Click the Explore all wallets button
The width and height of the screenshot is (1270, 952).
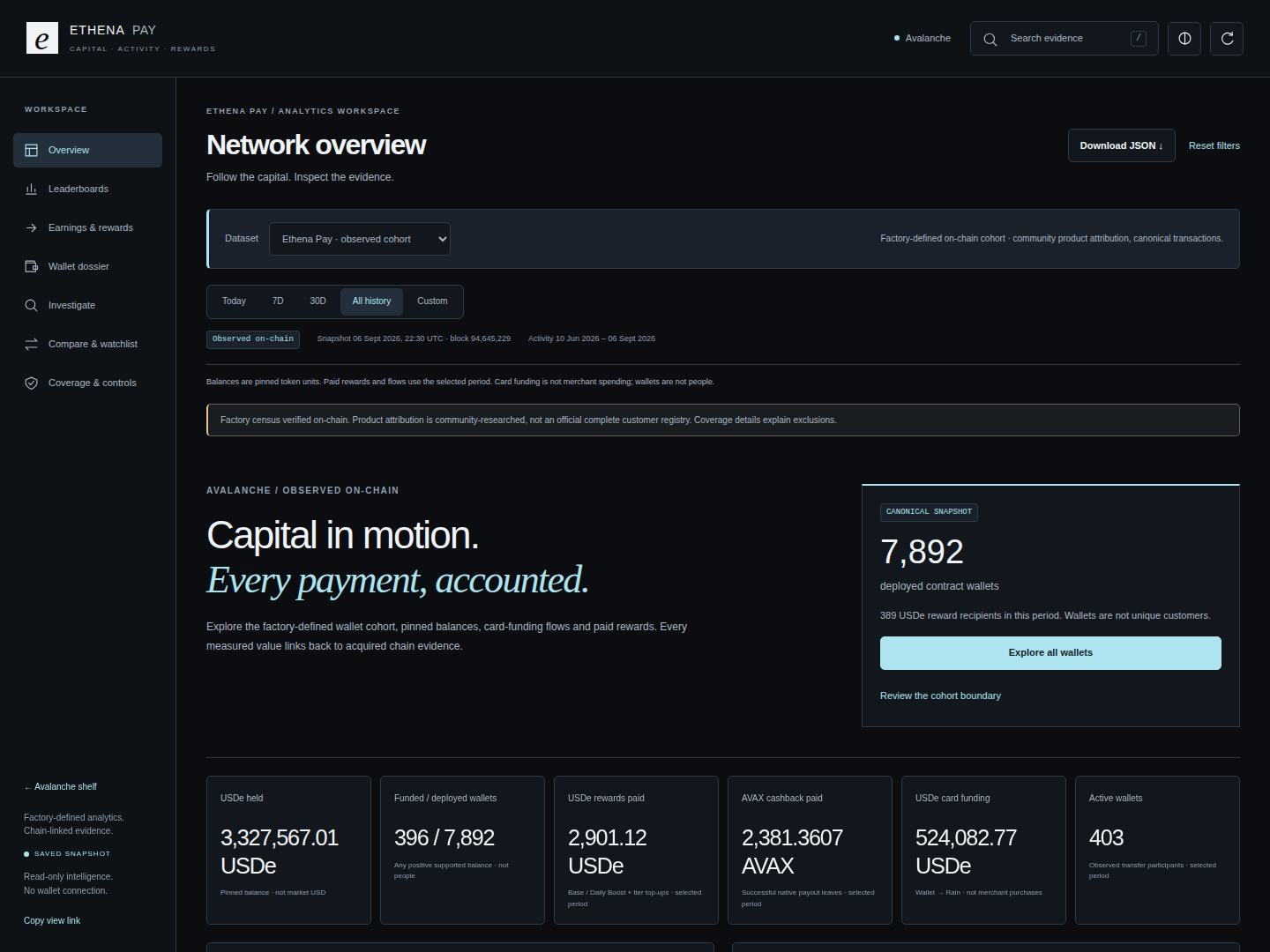tap(1050, 653)
